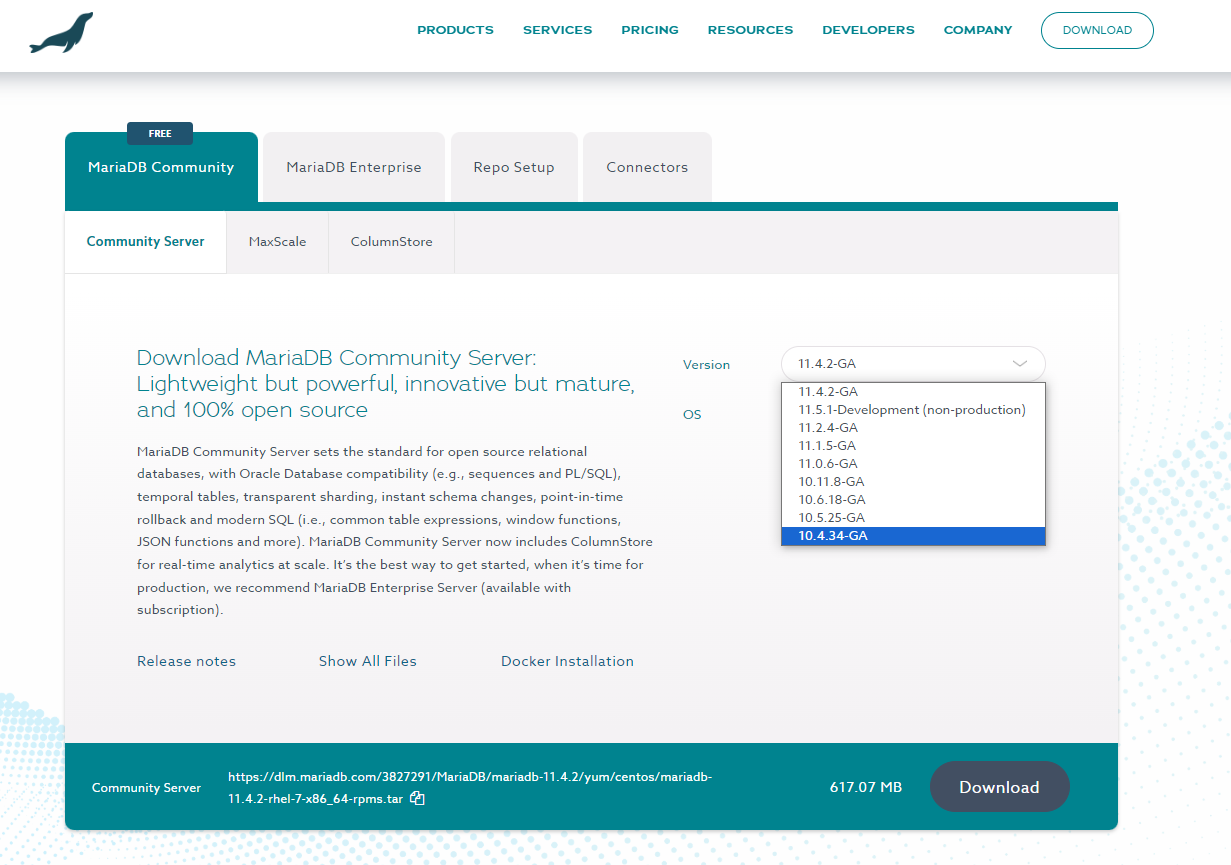
Task: Open the Developers menu
Action: 868,30
